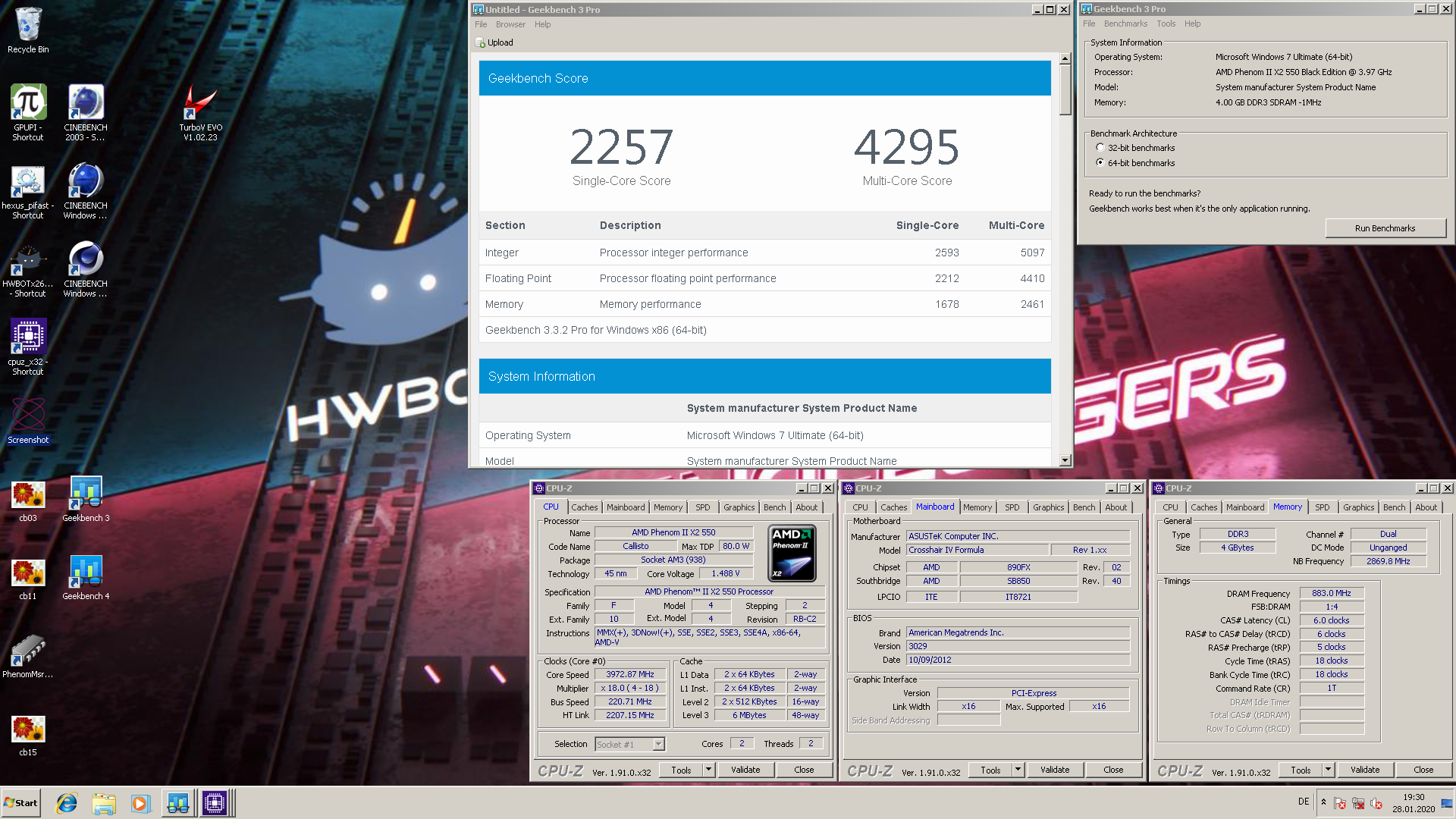Click the AMD Phenom II logo in CPU-Z

point(792,553)
